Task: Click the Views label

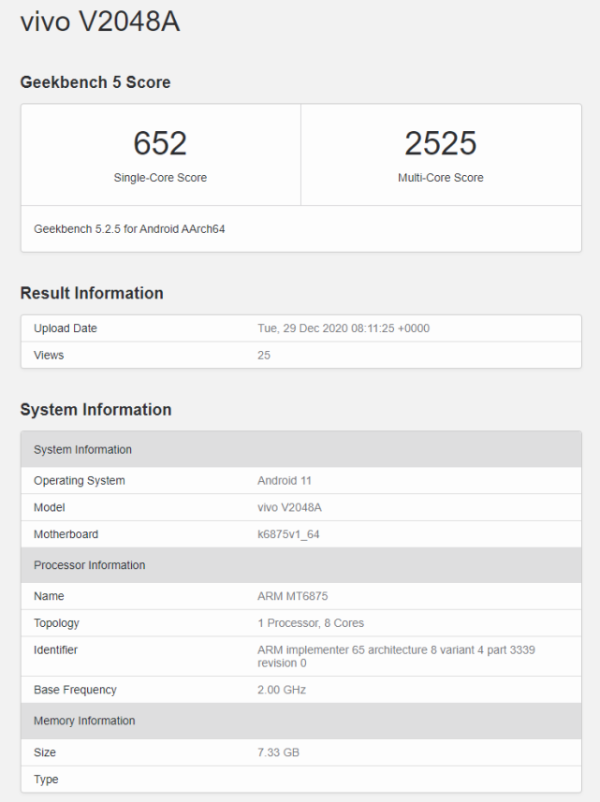Action: coord(49,355)
